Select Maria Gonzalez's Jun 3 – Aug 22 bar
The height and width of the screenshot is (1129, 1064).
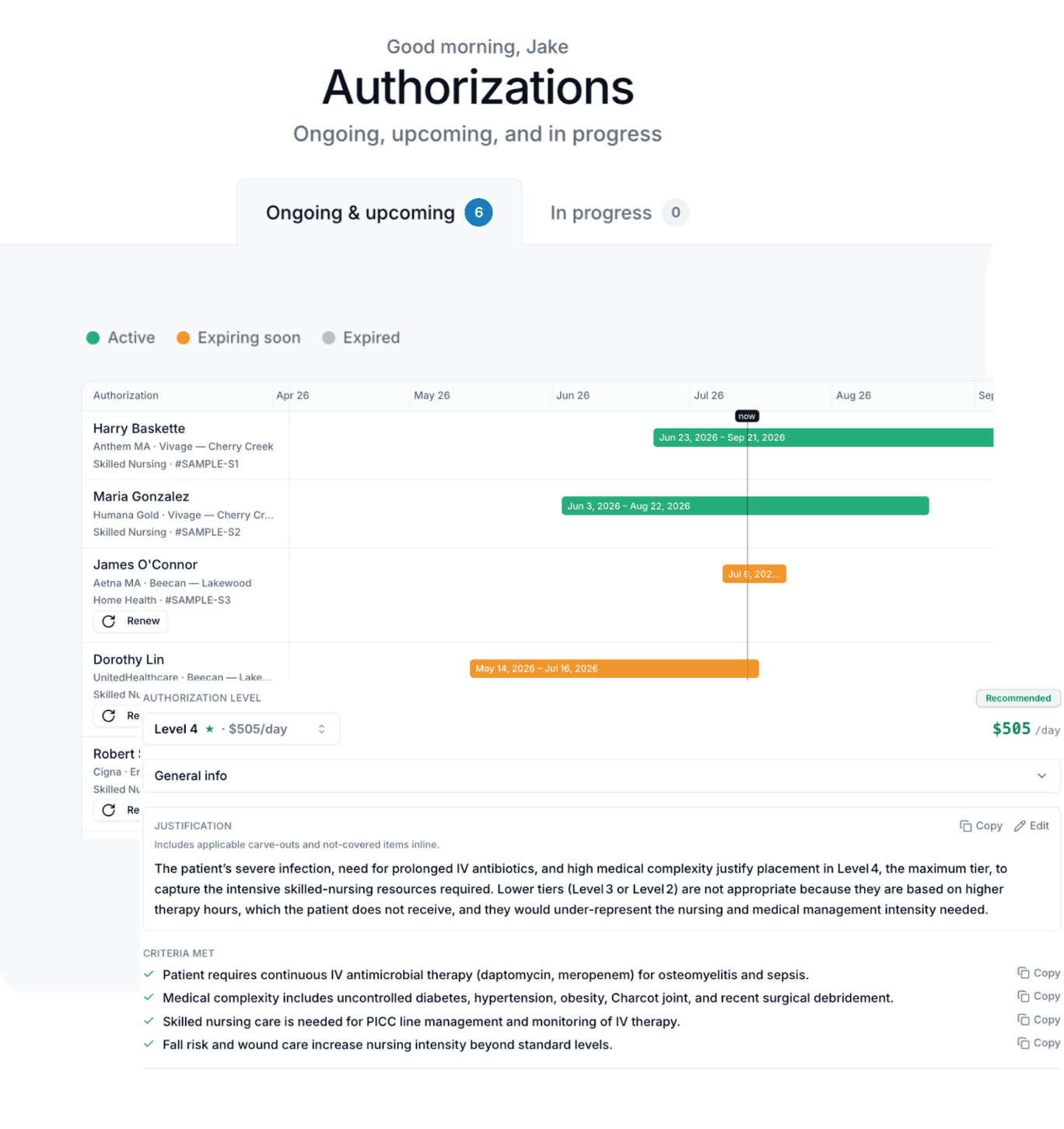pyautogui.click(x=745, y=506)
